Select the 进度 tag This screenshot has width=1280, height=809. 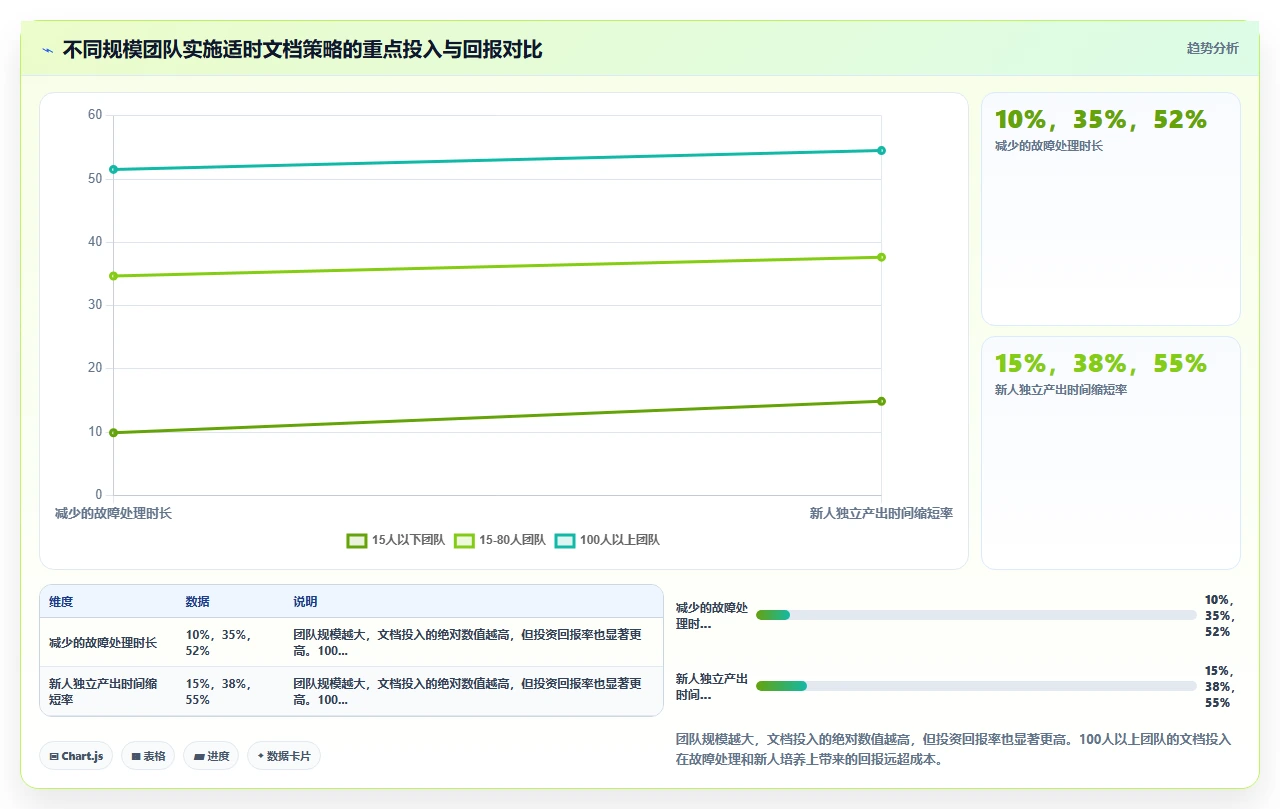click(x=211, y=756)
